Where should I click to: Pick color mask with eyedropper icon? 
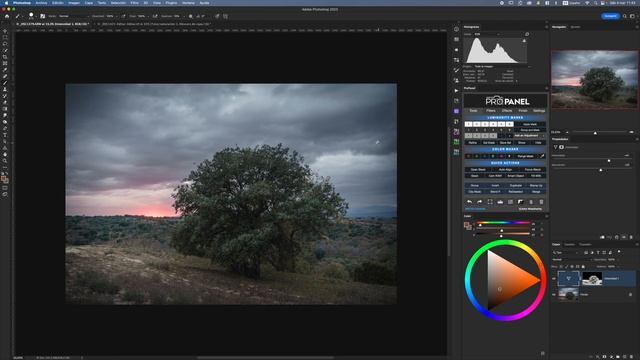point(542,156)
